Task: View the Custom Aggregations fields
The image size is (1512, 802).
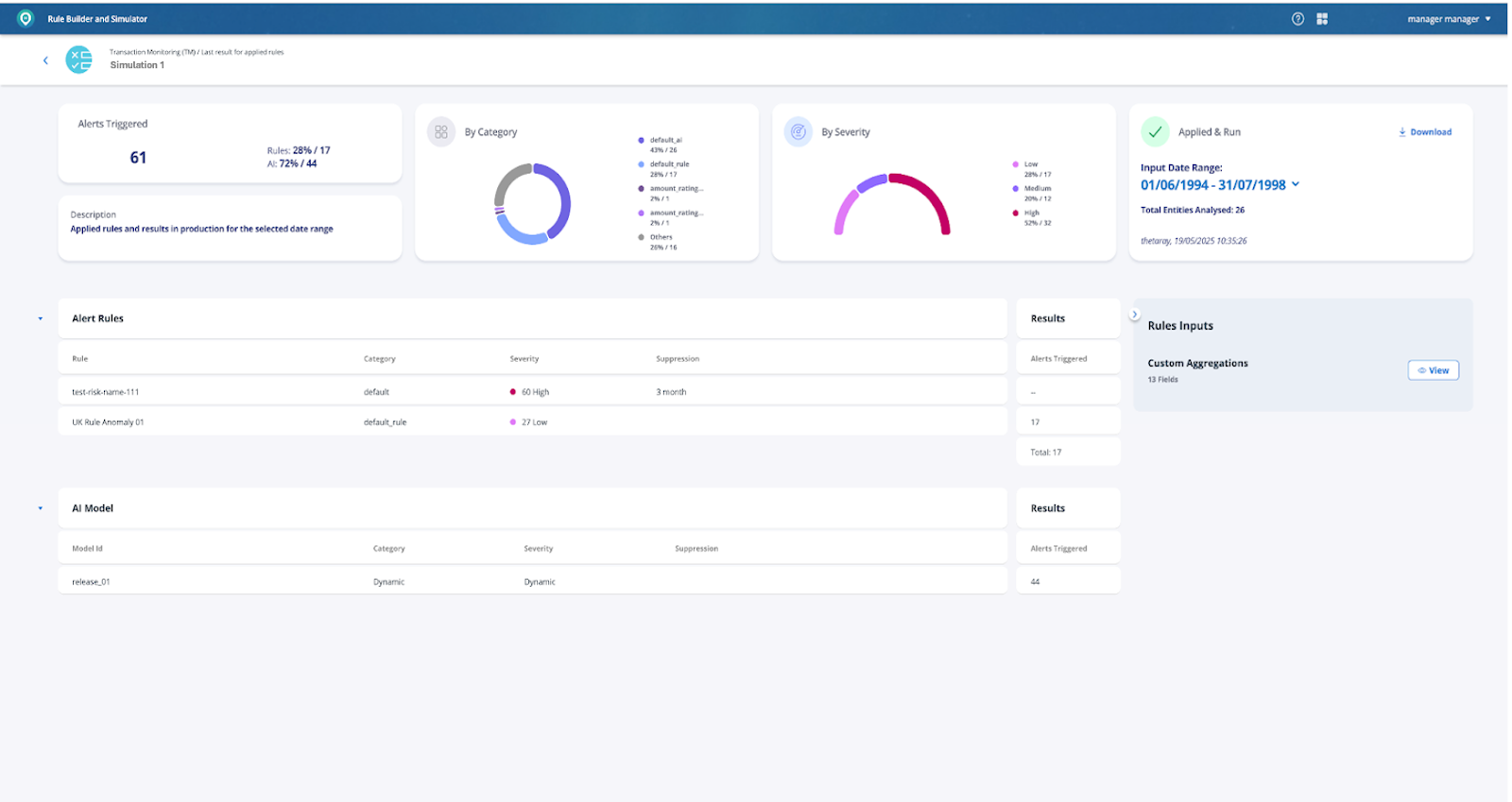Action: click(1433, 370)
